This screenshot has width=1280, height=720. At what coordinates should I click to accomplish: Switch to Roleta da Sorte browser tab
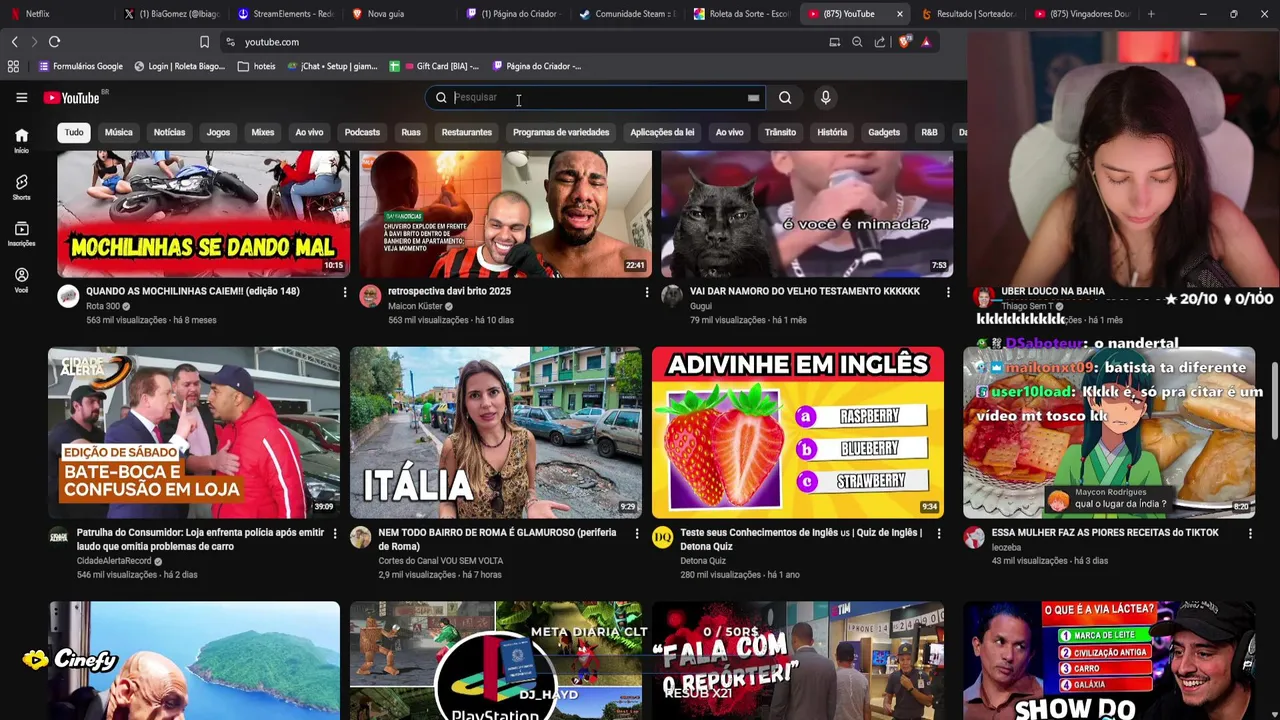coord(742,14)
